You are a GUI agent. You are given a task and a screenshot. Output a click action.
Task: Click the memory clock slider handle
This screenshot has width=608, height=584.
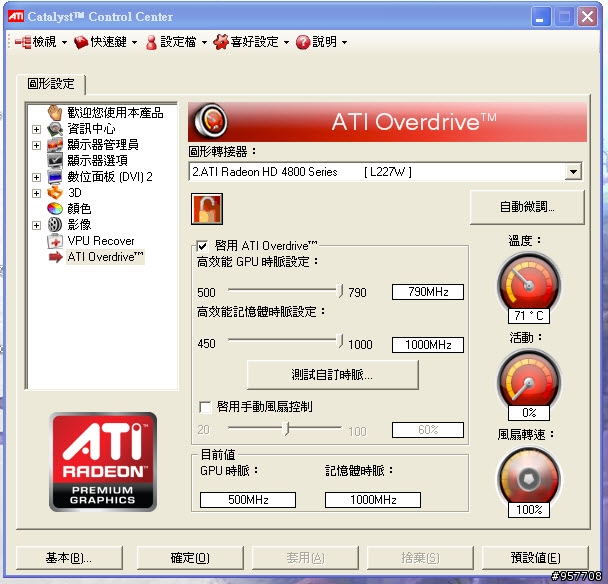coord(340,341)
